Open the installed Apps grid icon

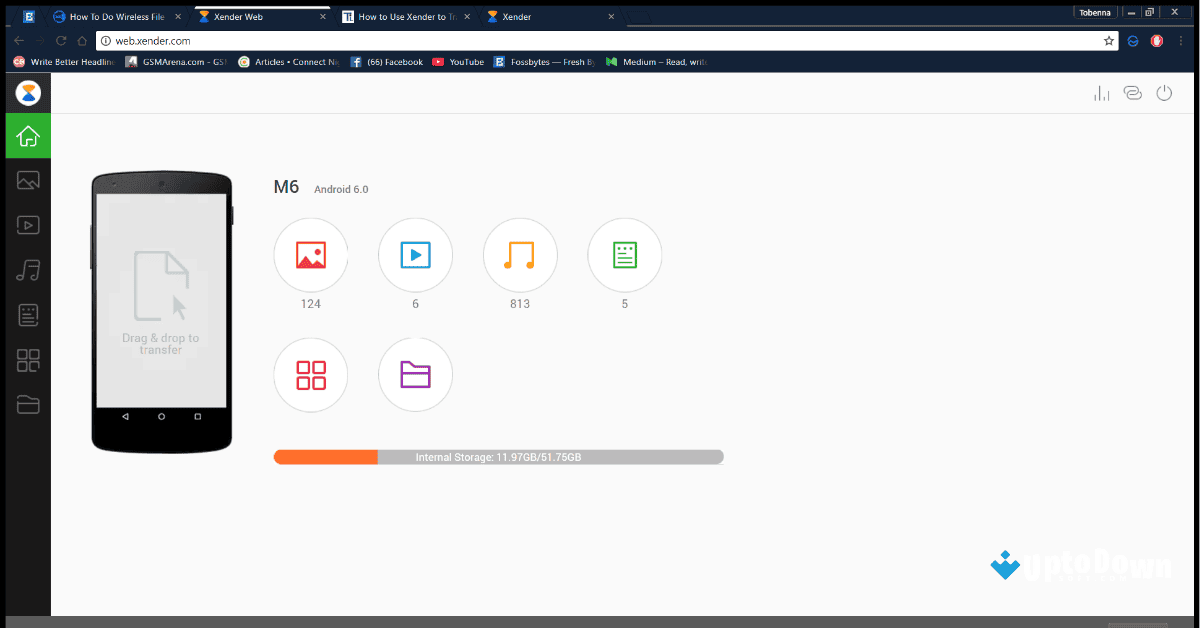point(310,374)
